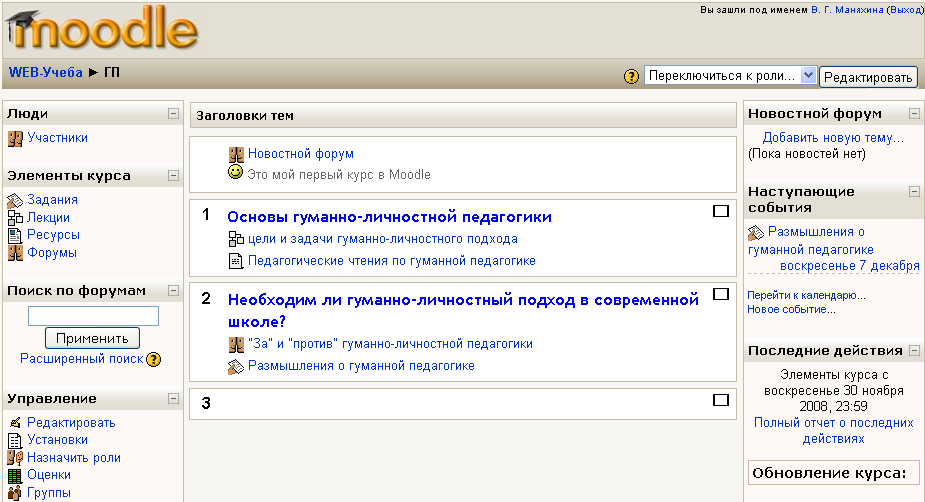This screenshot has width=925, height=502.
Task: Open Установки in the Управление menu
Action: coord(57,440)
